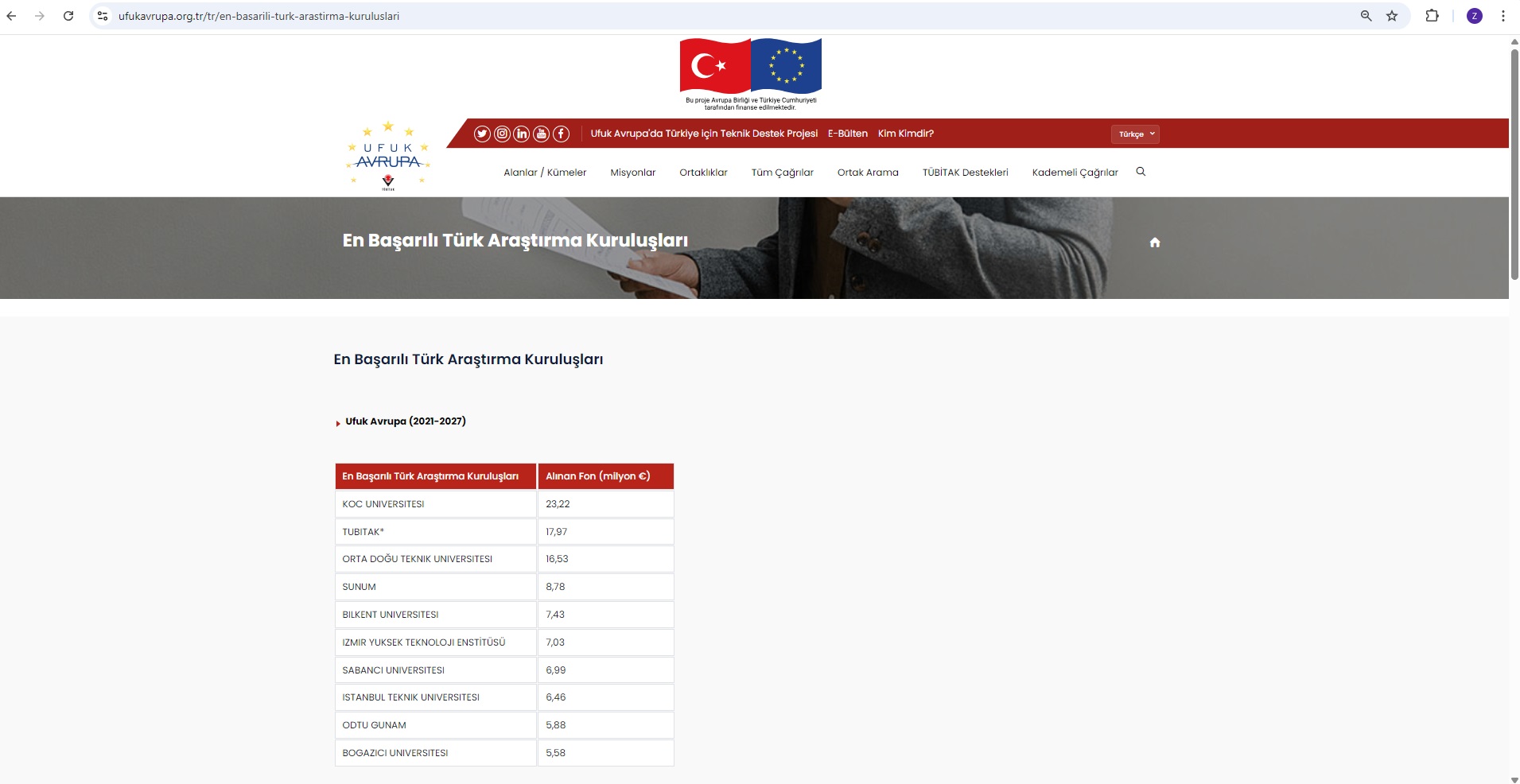Go to home via breadcrumb house icon
Image resolution: width=1520 pixels, height=784 pixels.
click(1155, 243)
